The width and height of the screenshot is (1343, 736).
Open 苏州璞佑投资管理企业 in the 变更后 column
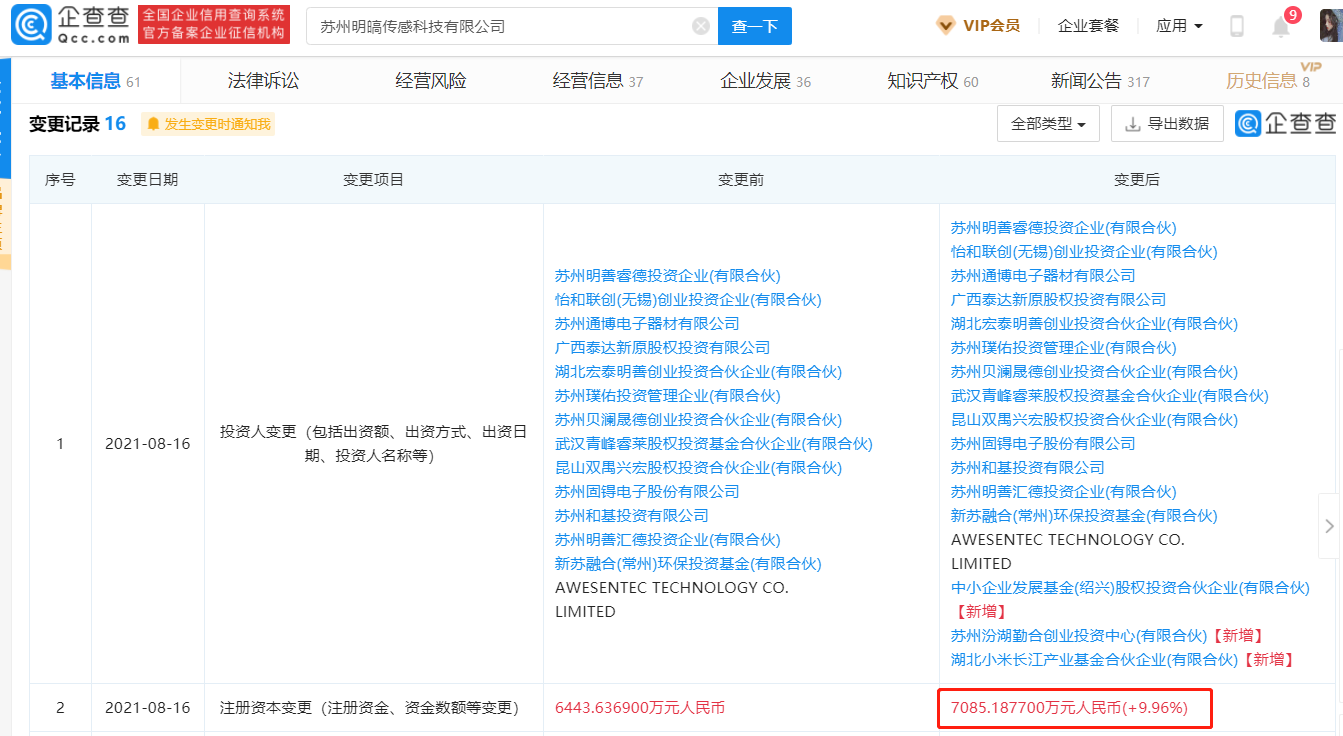tap(1063, 348)
